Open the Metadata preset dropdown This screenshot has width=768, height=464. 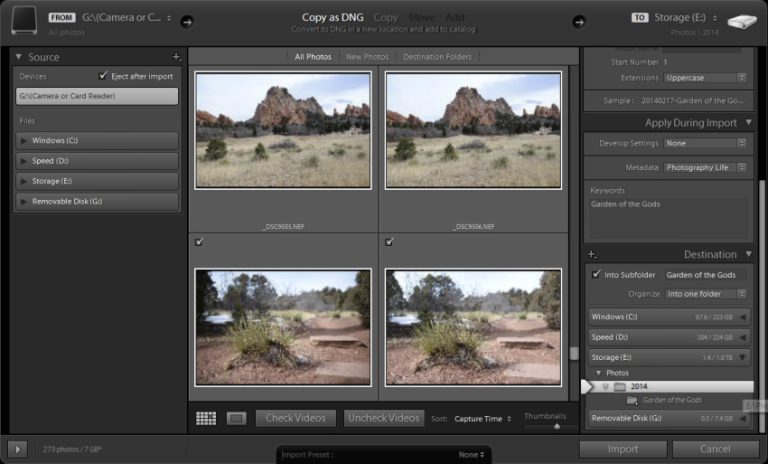tap(705, 168)
